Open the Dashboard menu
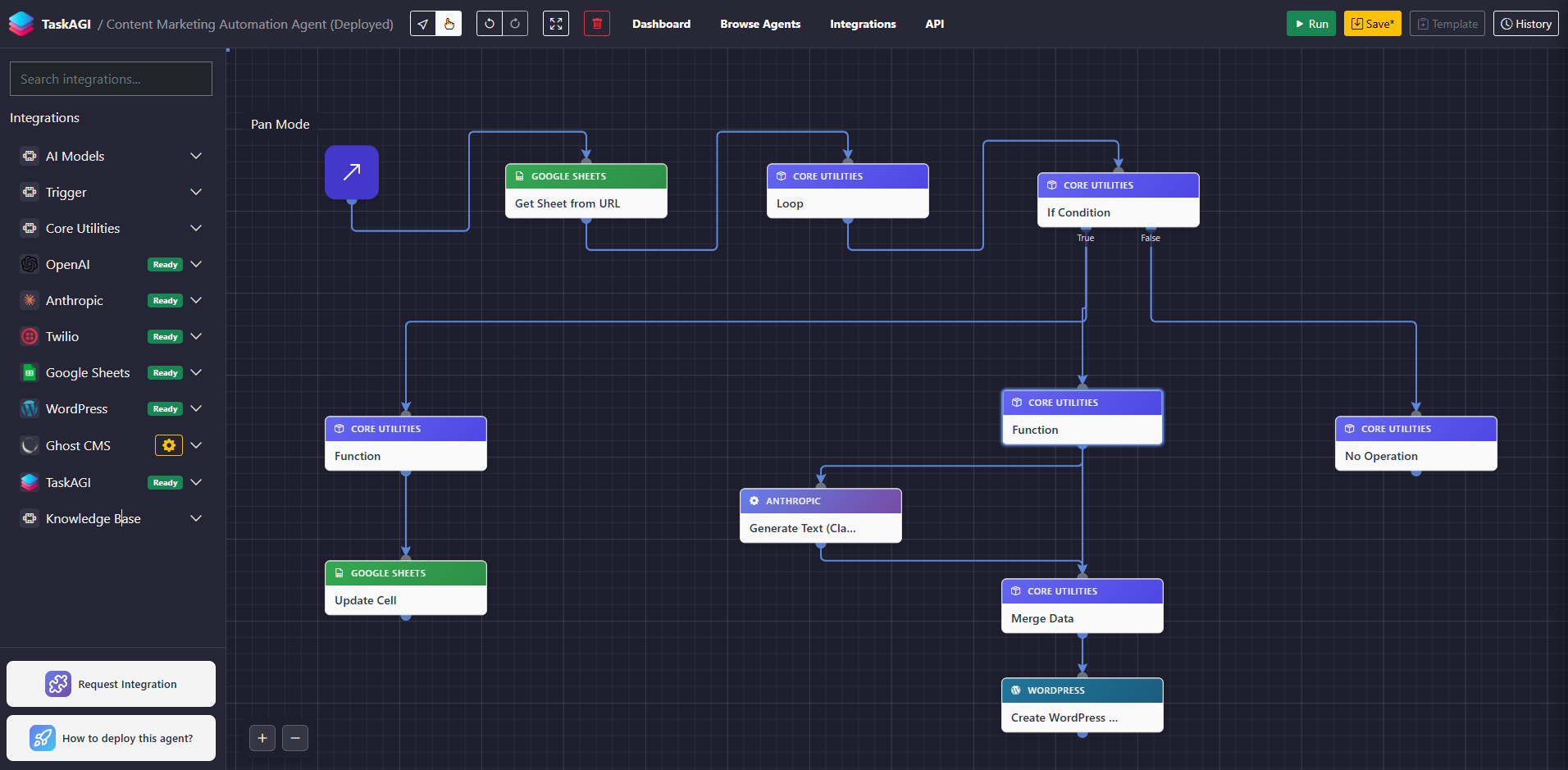Image resolution: width=1568 pixels, height=770 pixels. coord(661,24)
